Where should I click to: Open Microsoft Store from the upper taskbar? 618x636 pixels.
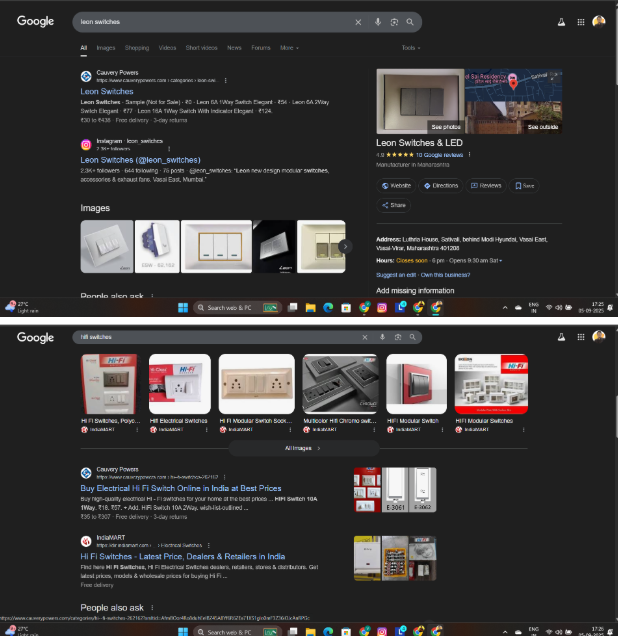pyautogui.click(x=346, y=308)
